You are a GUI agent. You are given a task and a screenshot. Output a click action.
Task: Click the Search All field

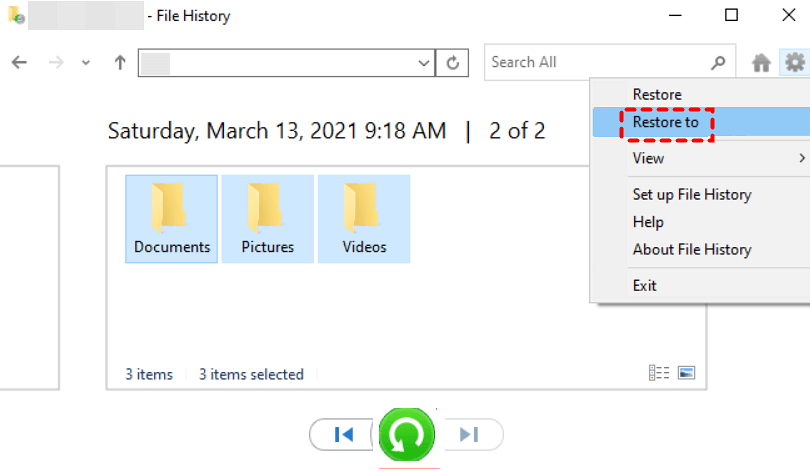click(x=597, y=62)
